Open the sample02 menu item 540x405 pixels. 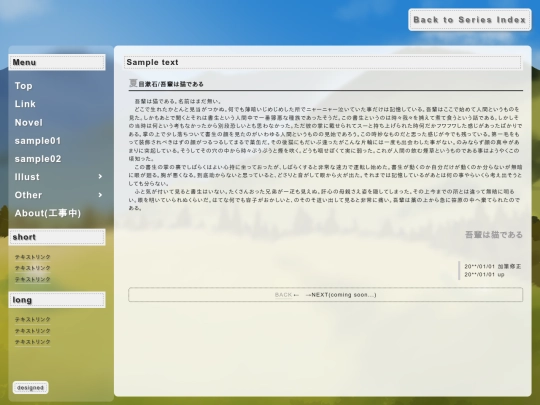[x=38, y=159]
